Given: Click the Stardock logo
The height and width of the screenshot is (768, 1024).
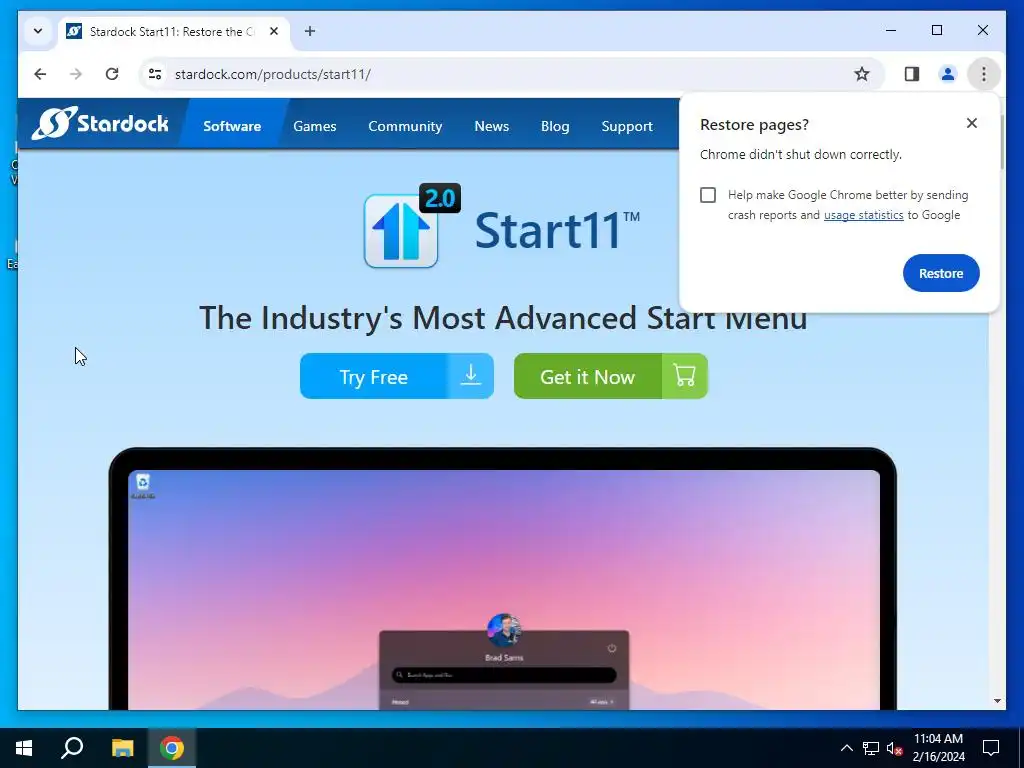Looking at the screenshot, I should click(100, 123).
